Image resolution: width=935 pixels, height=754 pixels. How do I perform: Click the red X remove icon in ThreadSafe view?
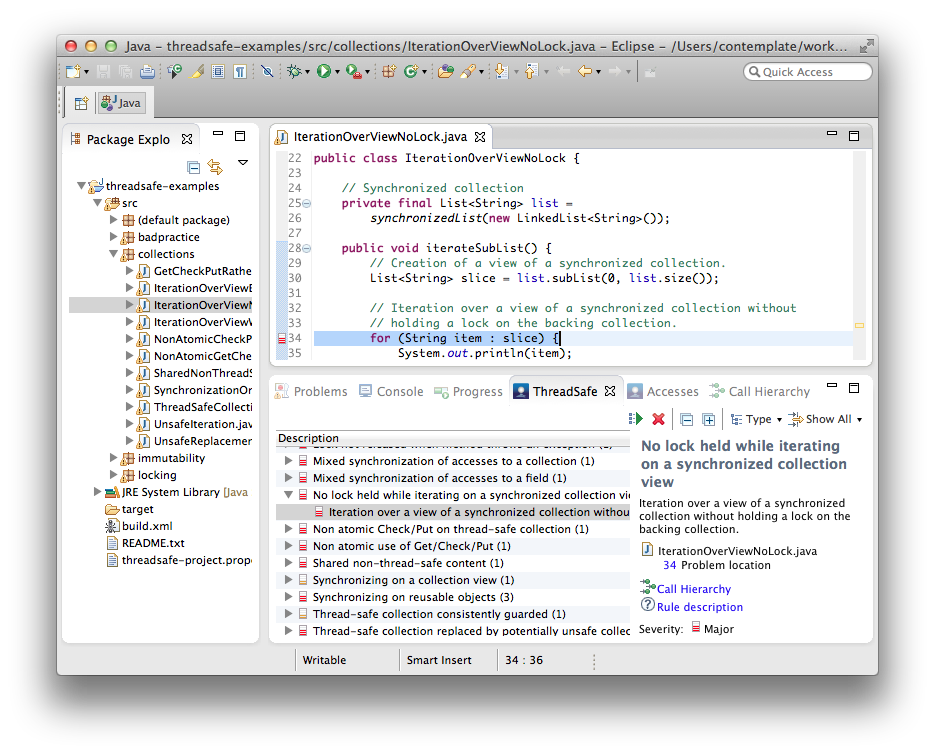pyautogui.click(x=658, y=419)
